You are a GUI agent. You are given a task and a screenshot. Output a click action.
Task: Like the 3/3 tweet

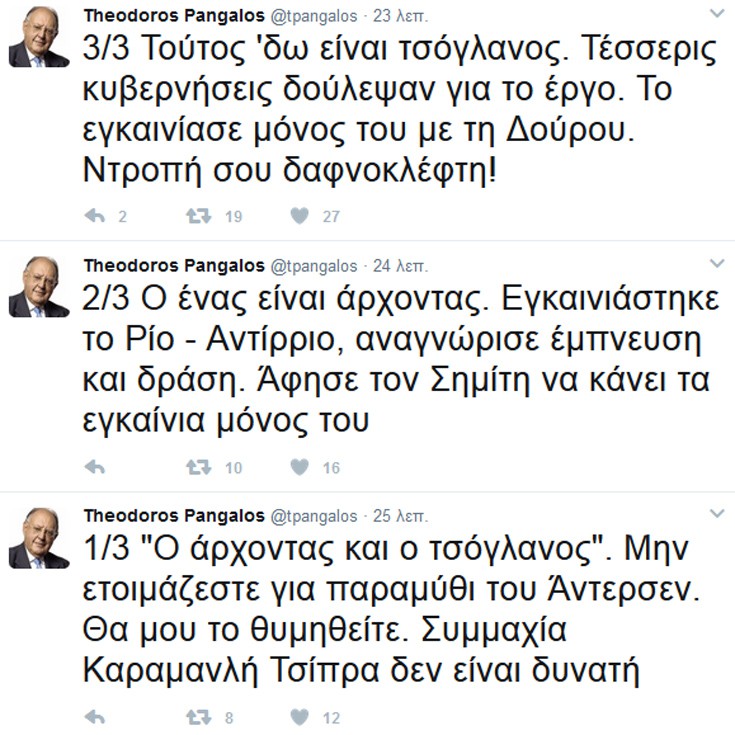tap(300, 216)
